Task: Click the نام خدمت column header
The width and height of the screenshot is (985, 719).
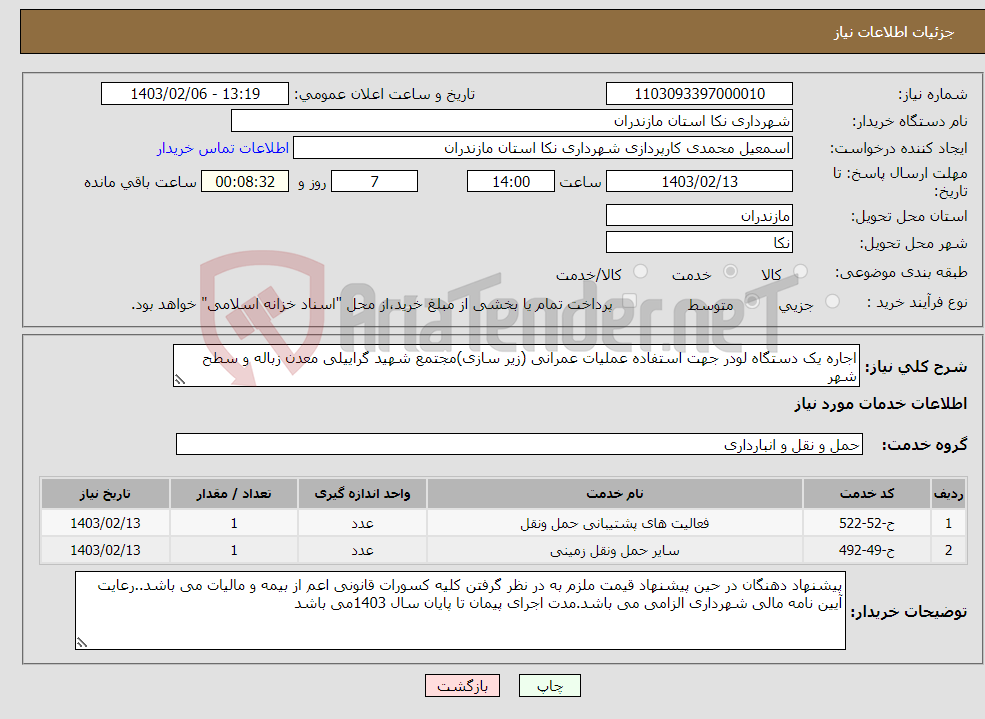Action: coord(614,494)
